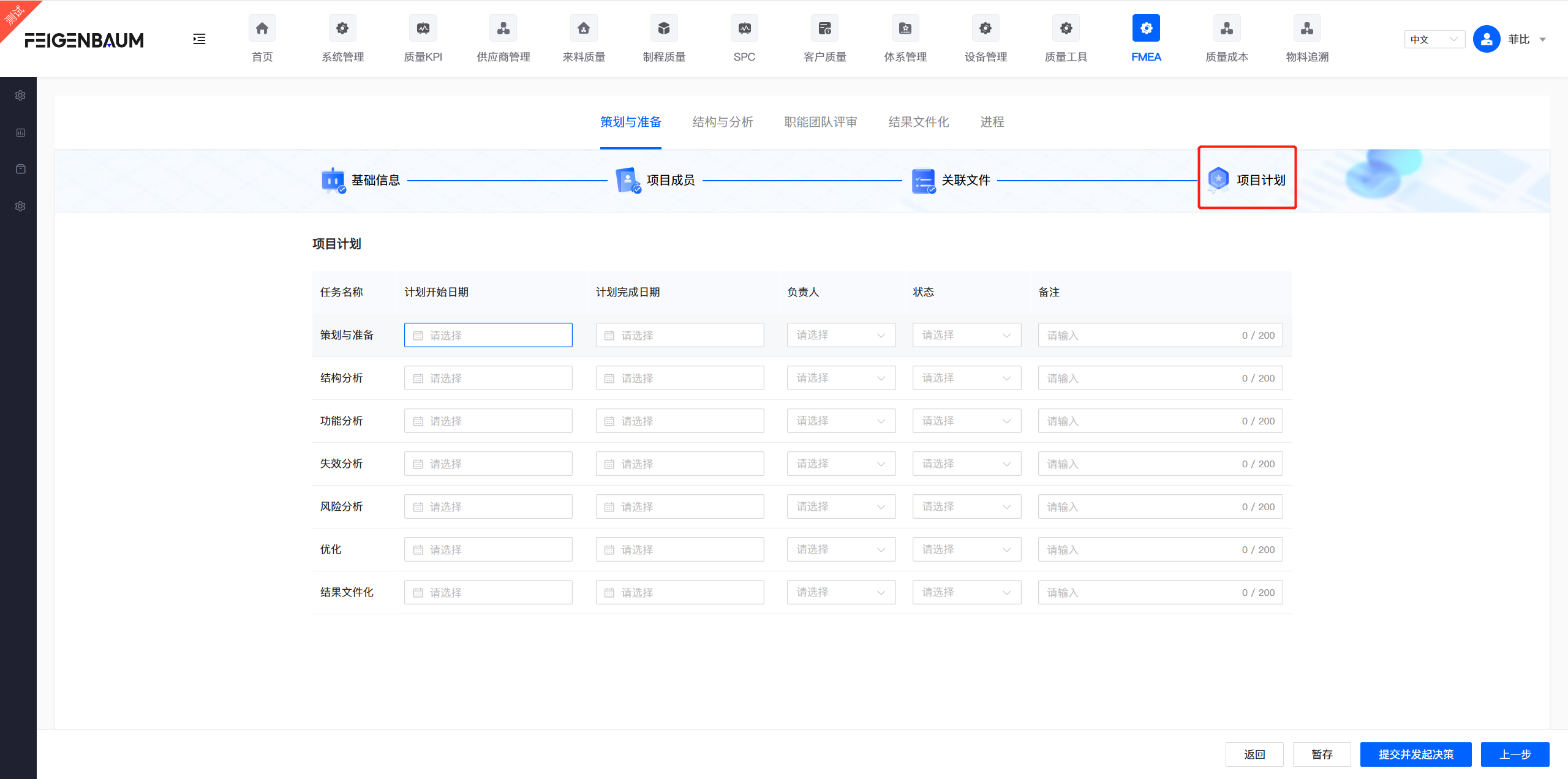This screenshot has height=779, width=1568.
Task: Switch to the 职能团队评审 tab
Action: click(821, 122)
